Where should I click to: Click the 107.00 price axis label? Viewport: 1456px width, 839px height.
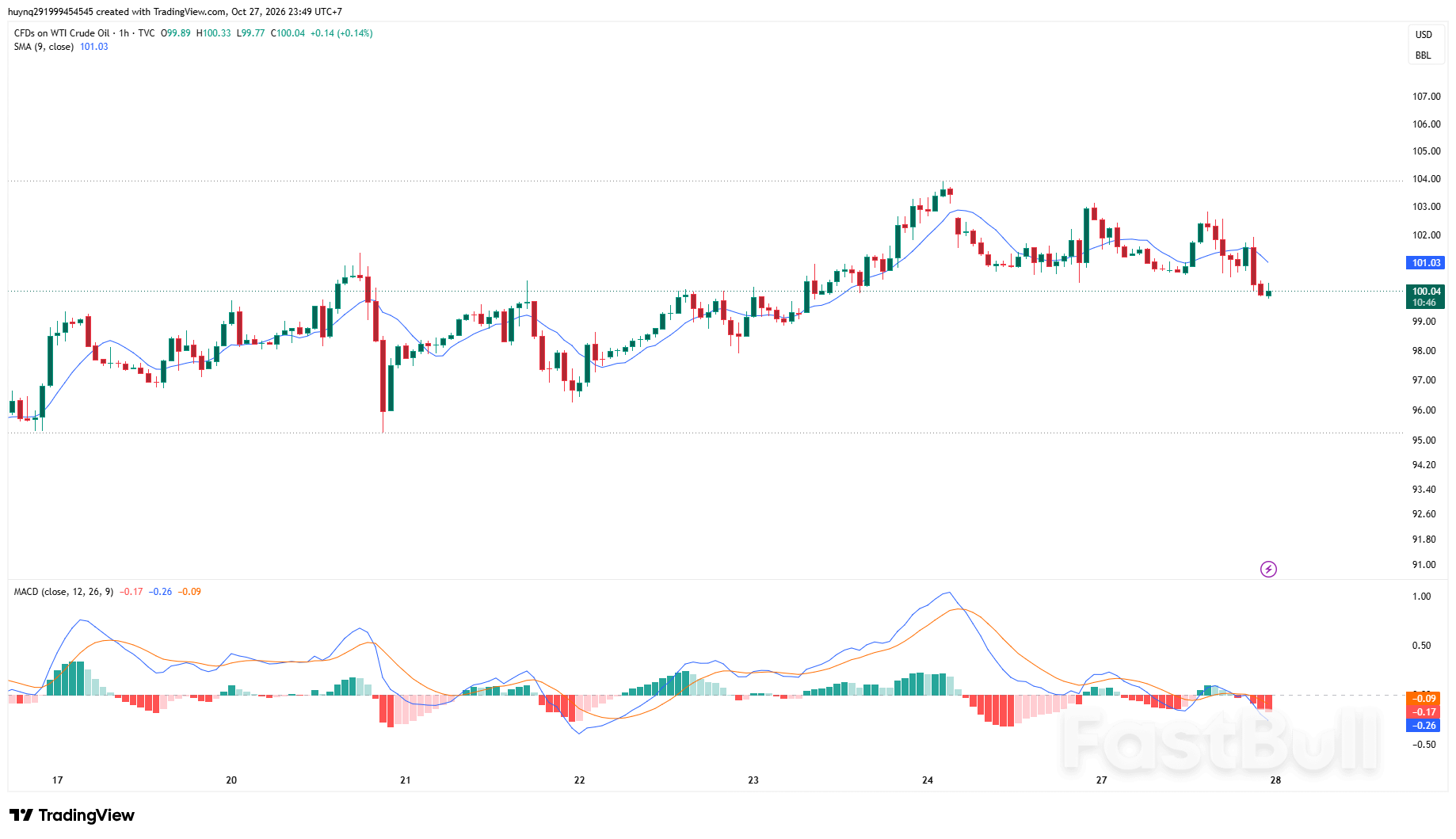[1427, 97]
